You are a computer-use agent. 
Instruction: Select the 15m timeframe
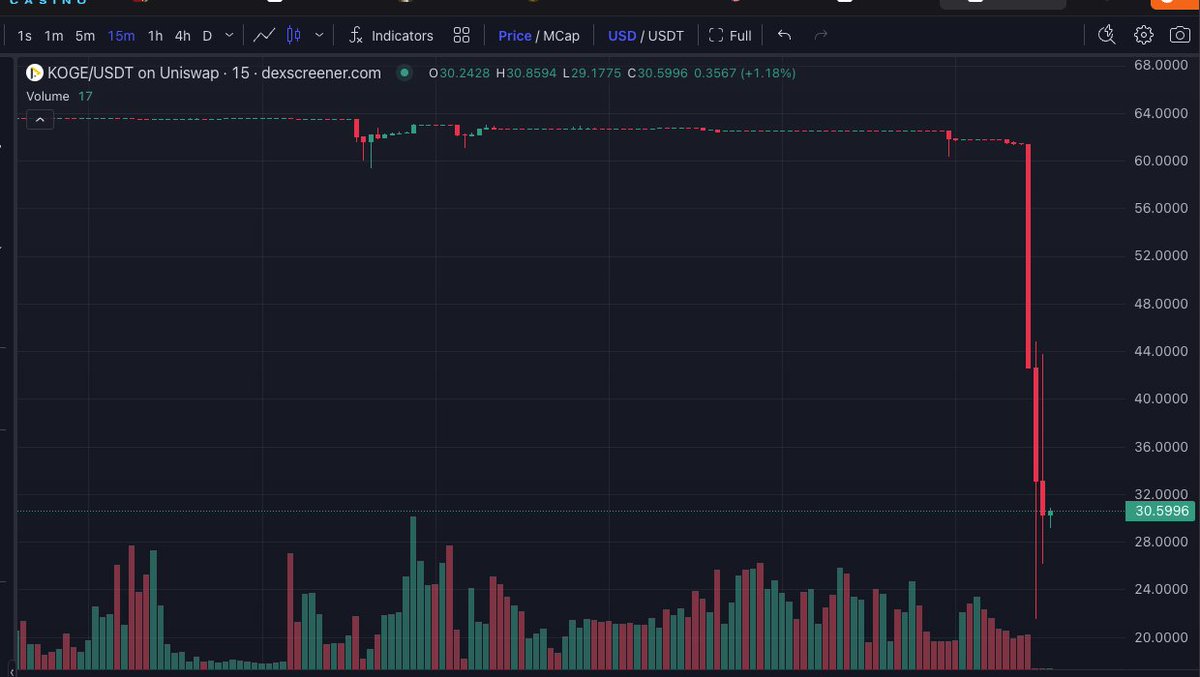[x=121, y=35]
